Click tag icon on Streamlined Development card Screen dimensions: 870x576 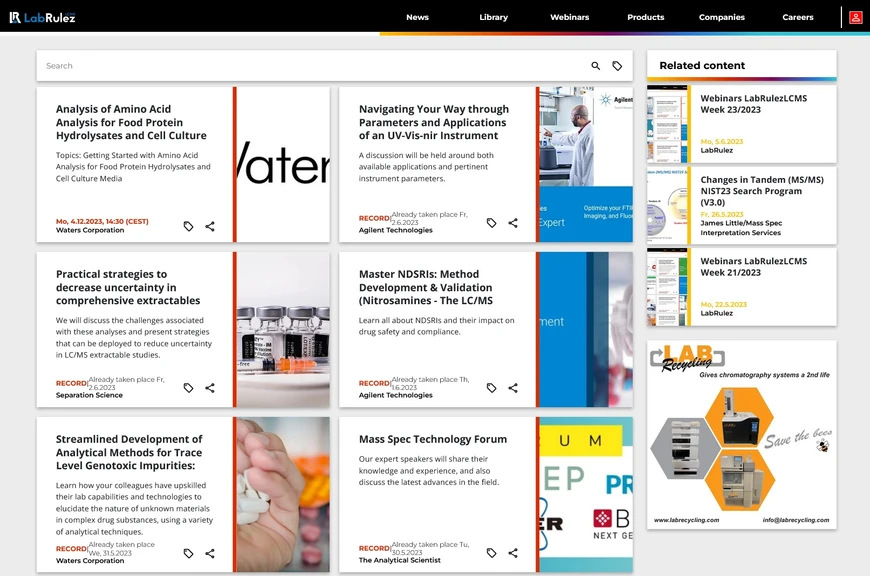pos(188,553)
